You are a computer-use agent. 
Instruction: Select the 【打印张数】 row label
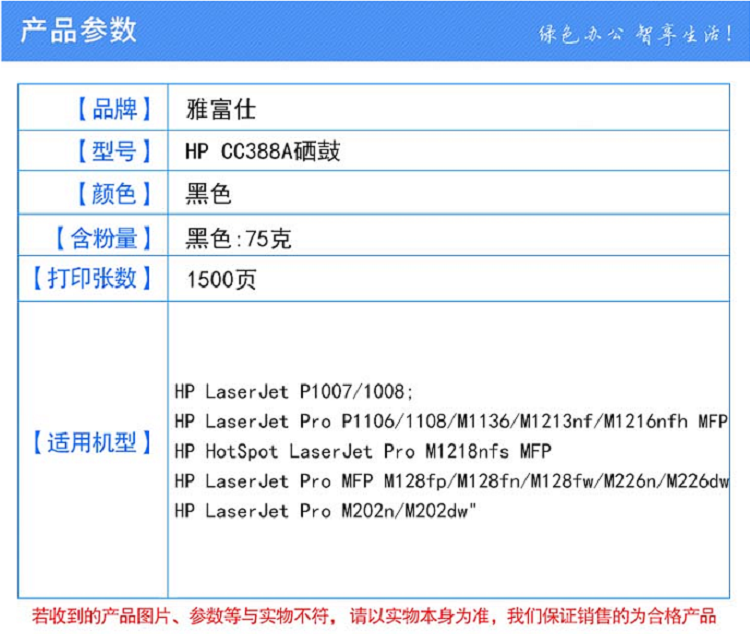93,279
